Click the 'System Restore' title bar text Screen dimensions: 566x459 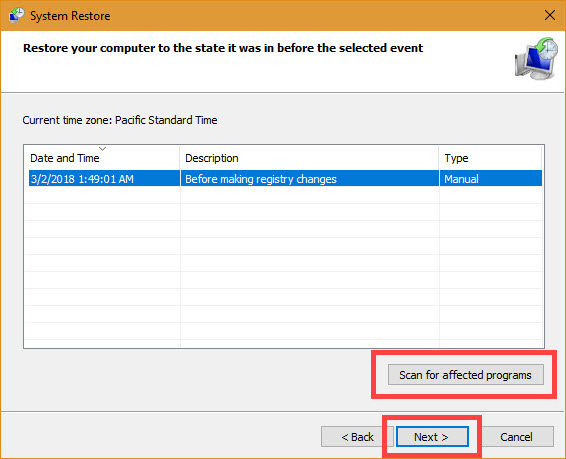tap(70, 16)
